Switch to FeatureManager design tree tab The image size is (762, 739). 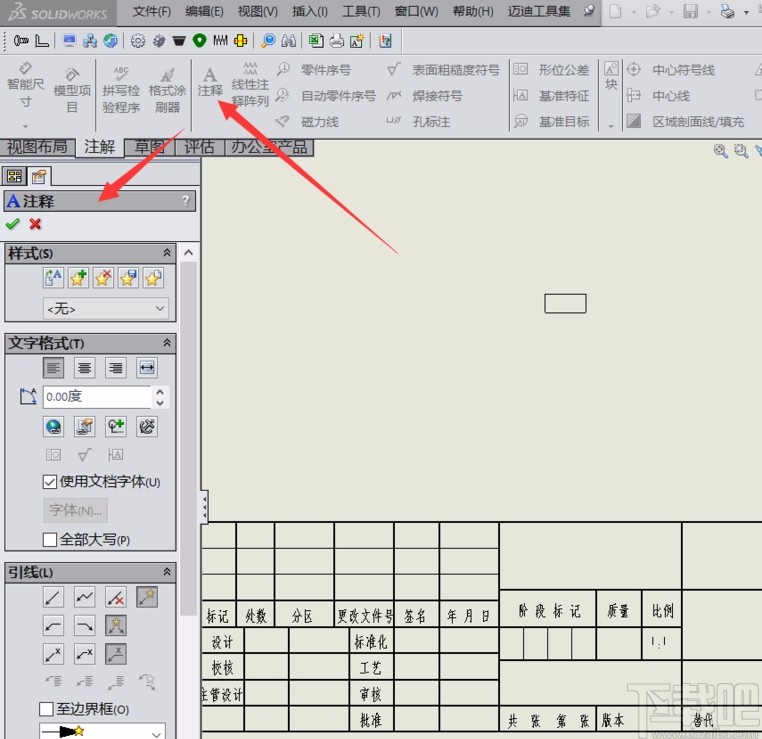[15, 176]
